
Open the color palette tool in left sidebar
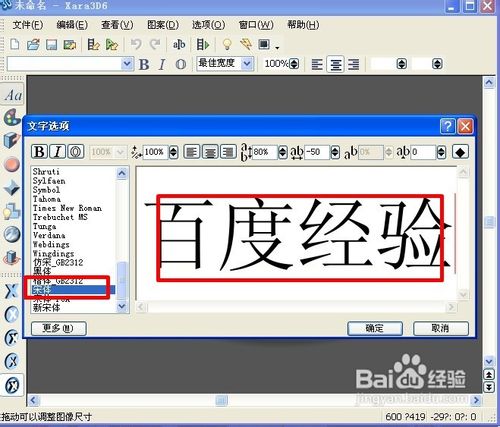tap(12, 118)
